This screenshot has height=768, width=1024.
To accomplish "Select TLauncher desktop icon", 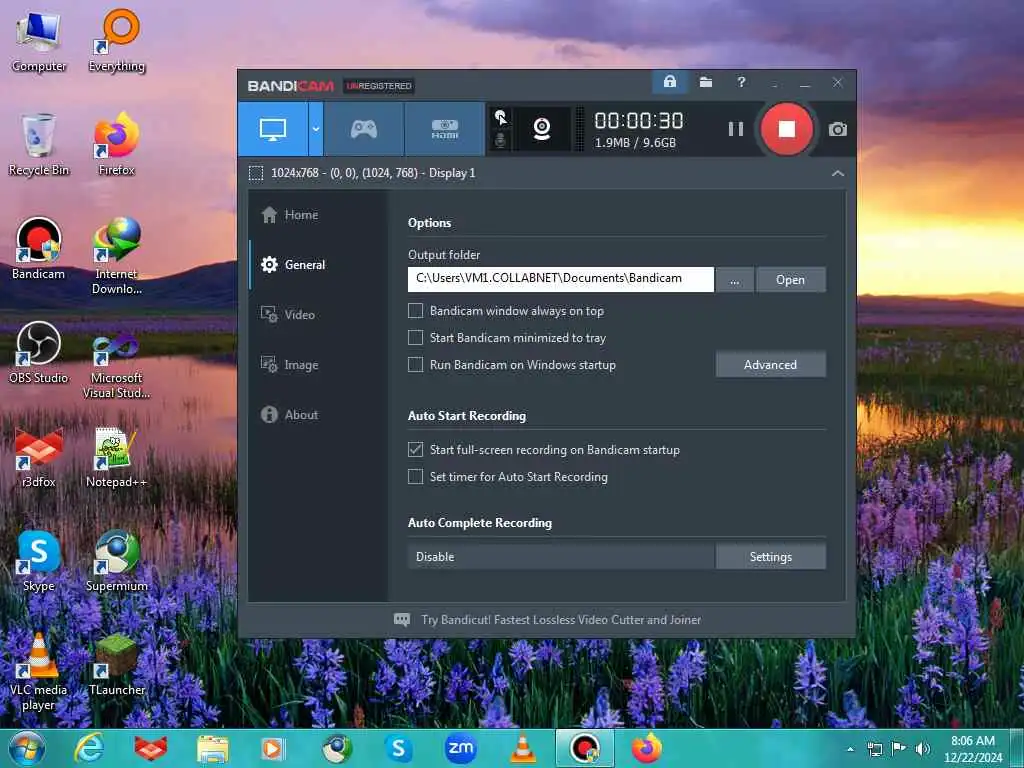I will (116, 664).
